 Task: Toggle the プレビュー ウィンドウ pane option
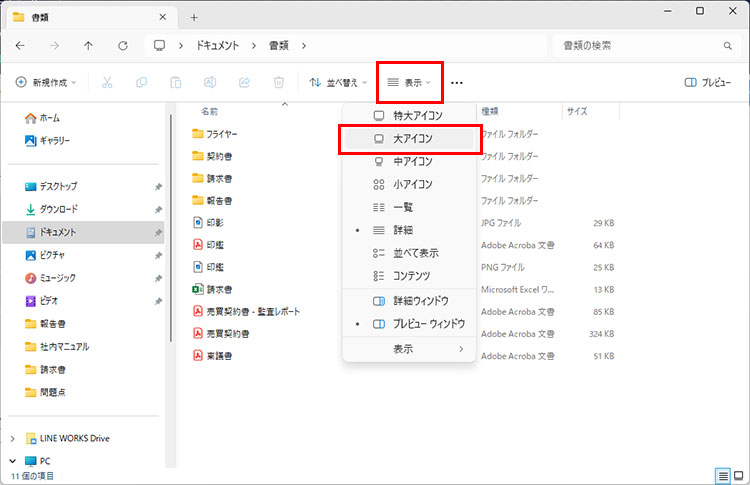coord(428,324)
